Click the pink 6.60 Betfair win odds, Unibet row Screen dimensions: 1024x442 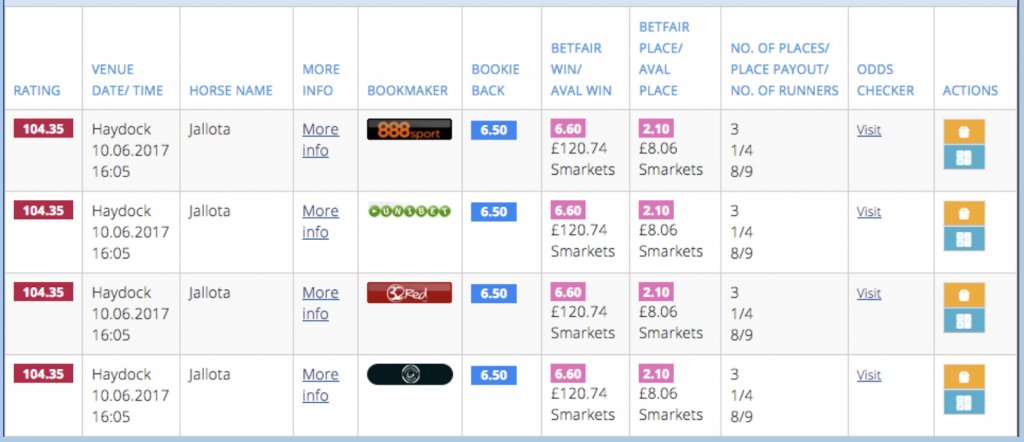pos(568,210)
